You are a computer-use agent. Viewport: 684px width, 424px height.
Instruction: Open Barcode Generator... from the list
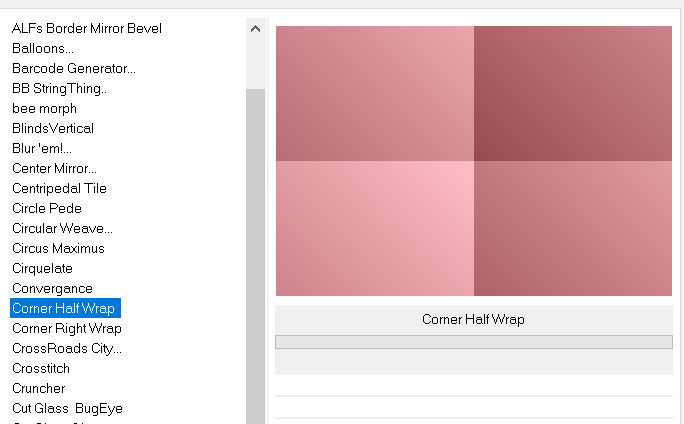click(x=73, y=68)
